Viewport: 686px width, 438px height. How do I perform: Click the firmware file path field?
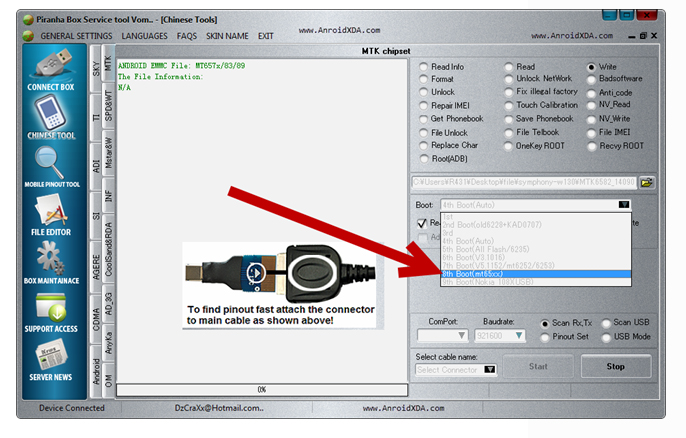click(x=524, y=182)
